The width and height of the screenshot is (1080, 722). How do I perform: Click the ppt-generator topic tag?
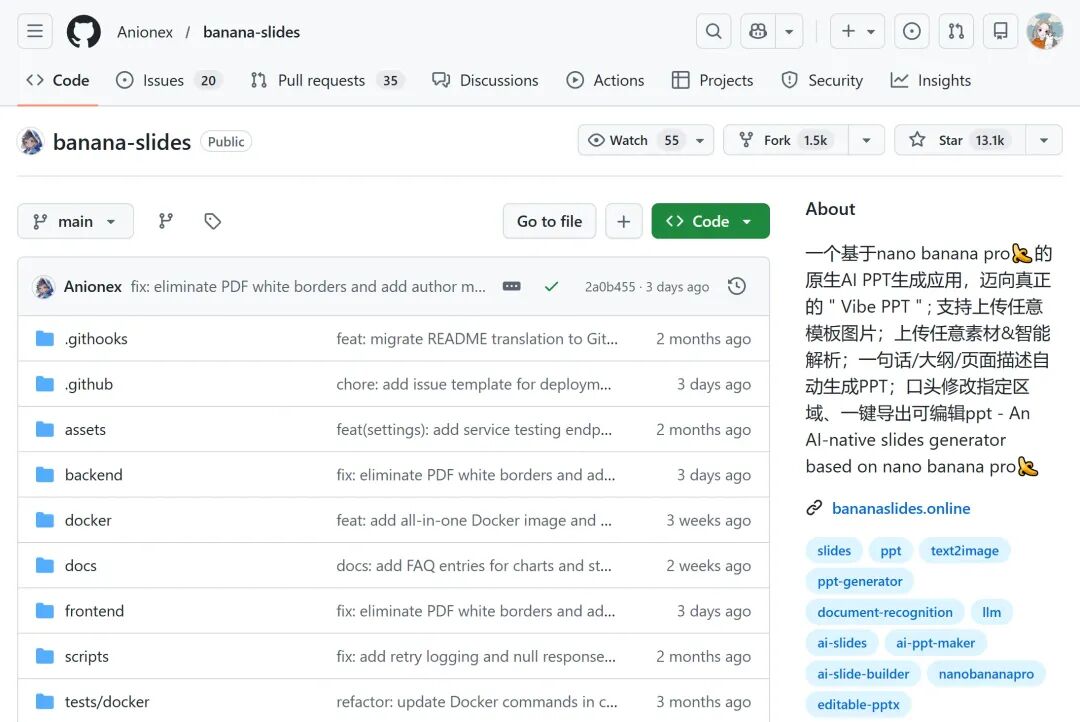click(860, 581)
